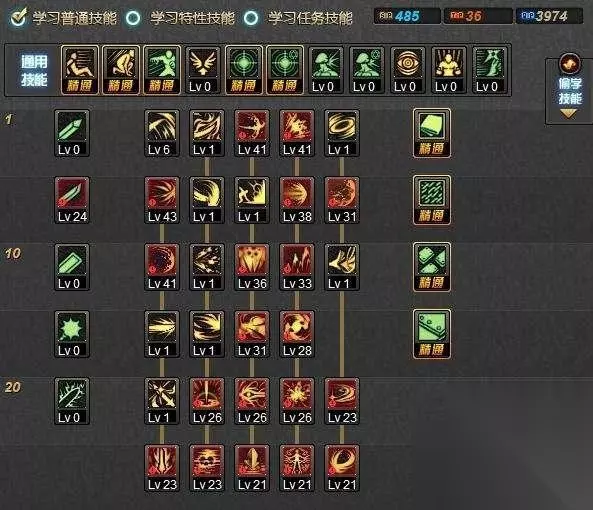Click the Lv 43 skill icon
Image resolution: width=593 pixels, height=510 pixels.
point(162,200)
